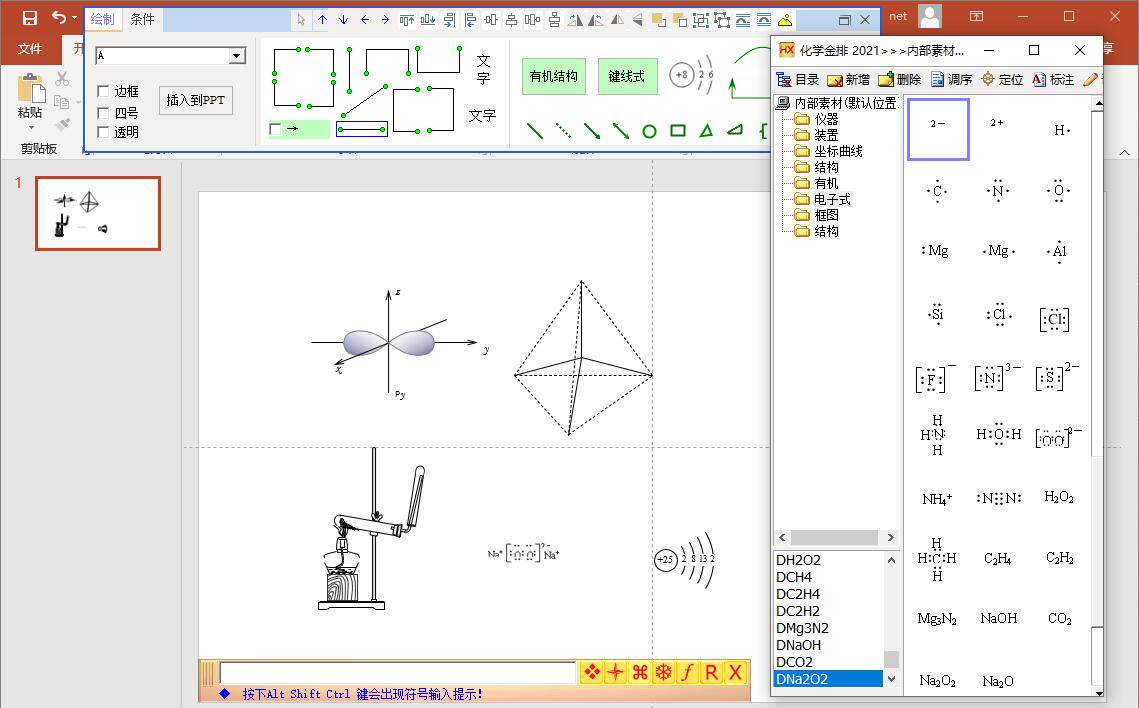Click the undo arrow in title bar
This screenshot has height=708, width=1139.
point(59,17)
